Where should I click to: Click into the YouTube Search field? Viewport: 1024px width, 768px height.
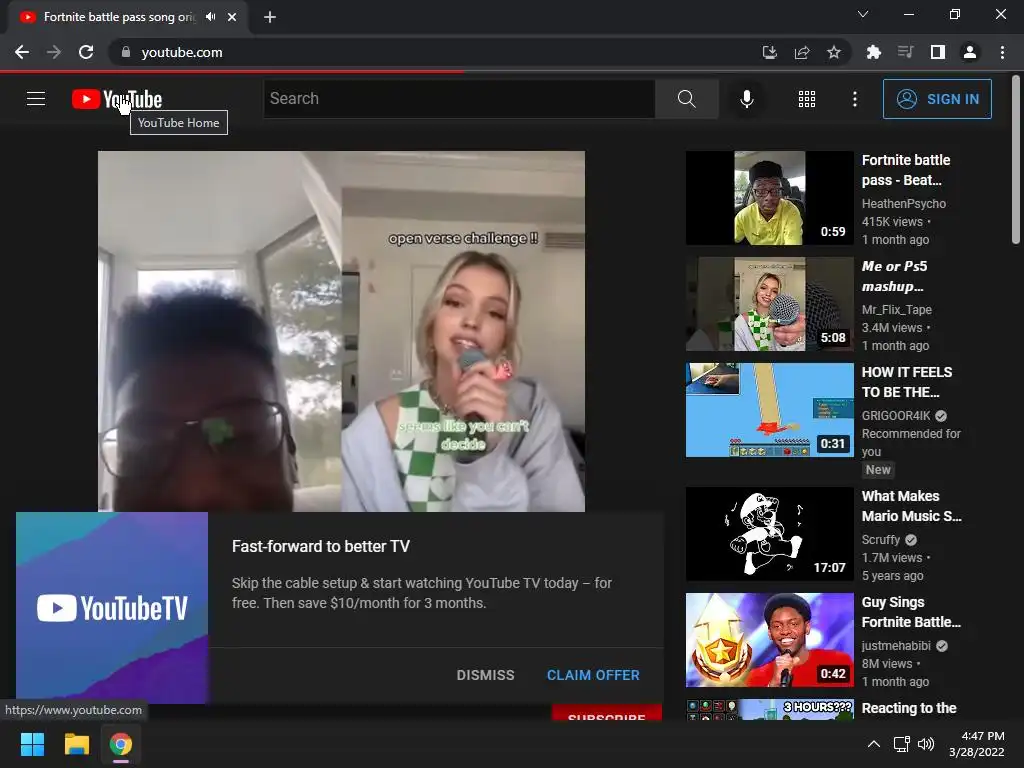(459, 99)
